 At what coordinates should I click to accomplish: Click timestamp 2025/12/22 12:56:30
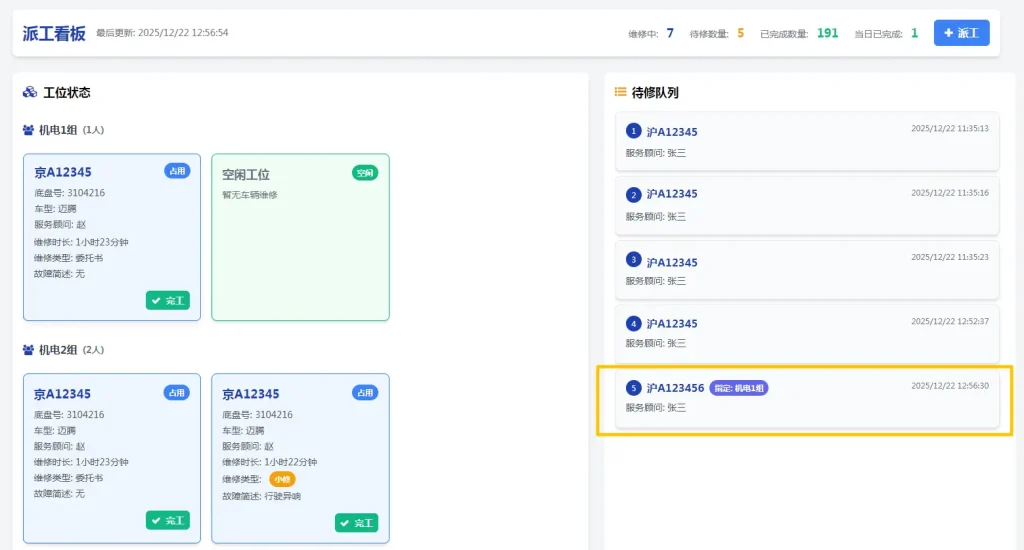coord(950,386)
